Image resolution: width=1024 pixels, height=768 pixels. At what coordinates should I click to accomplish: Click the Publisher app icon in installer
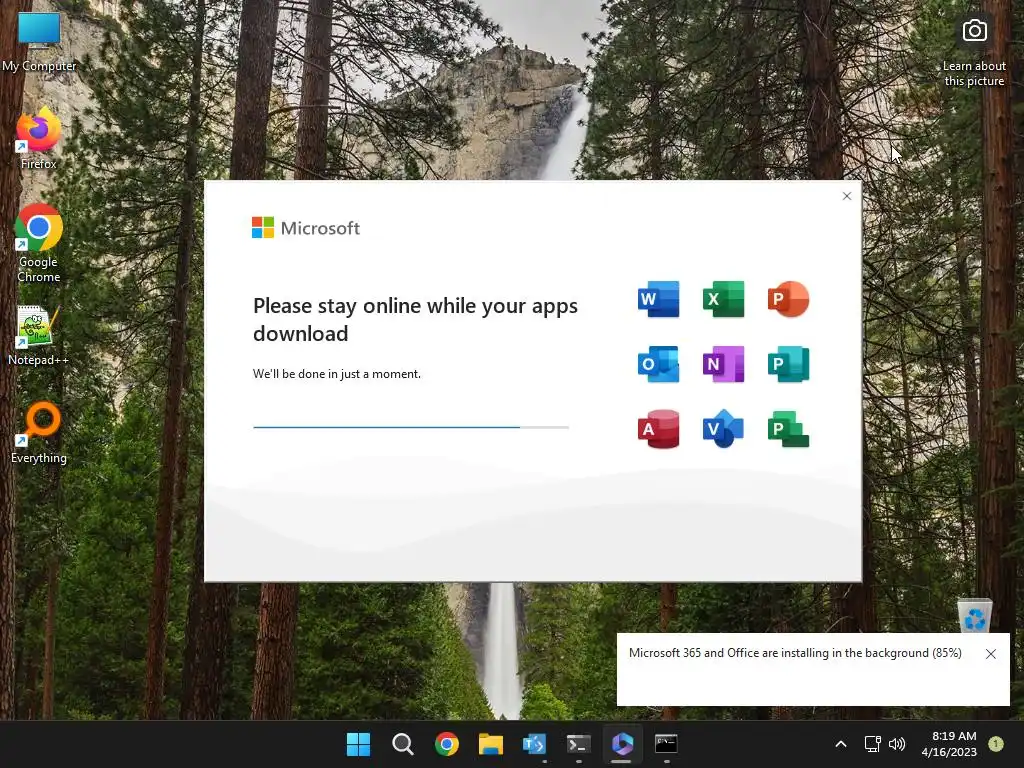tap(788, 364)
